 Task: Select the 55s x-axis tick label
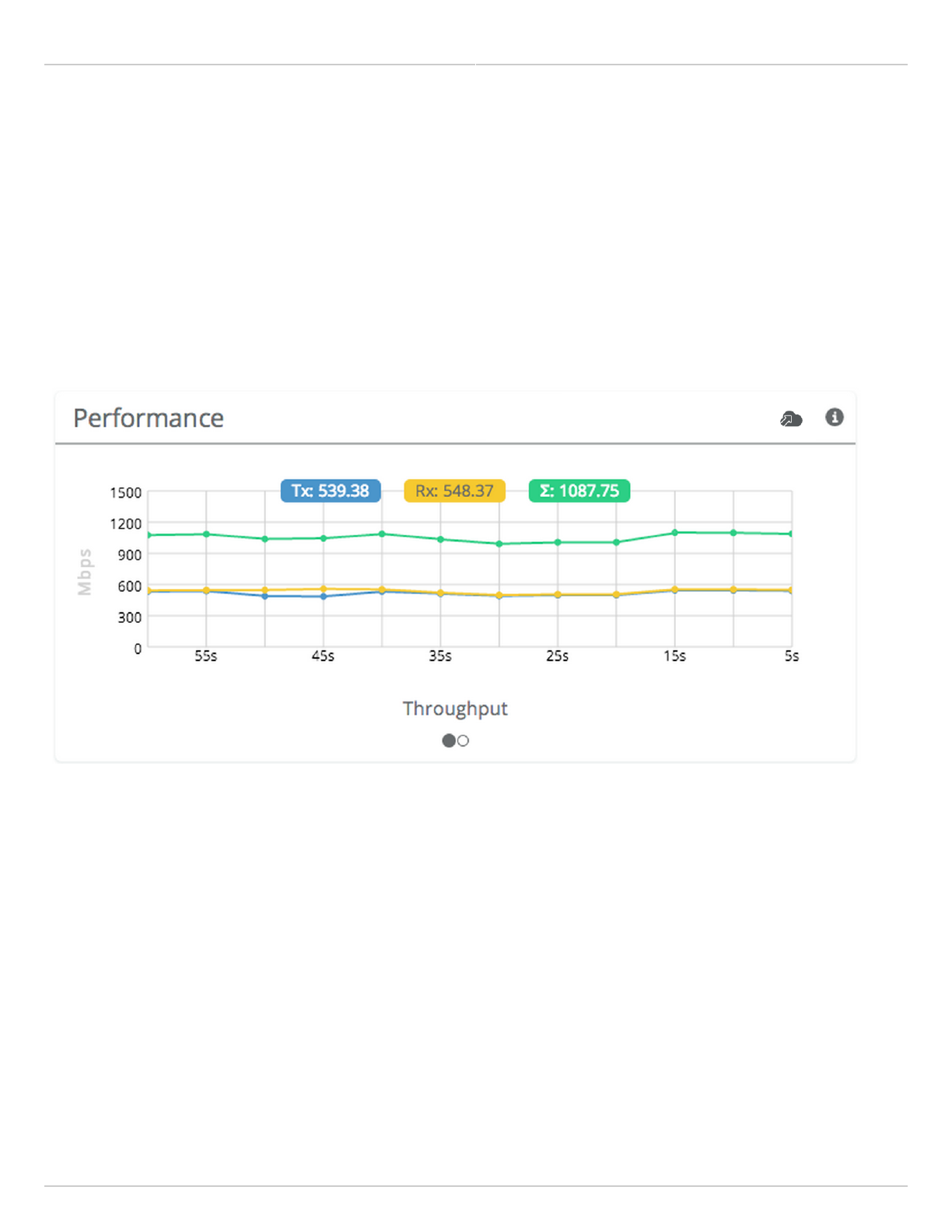click(206, 656)
